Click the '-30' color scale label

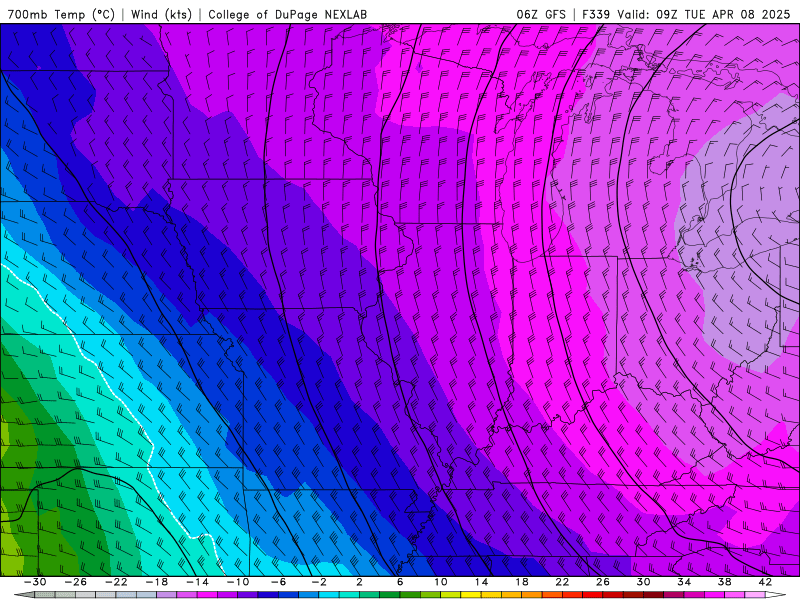[35, 582]
